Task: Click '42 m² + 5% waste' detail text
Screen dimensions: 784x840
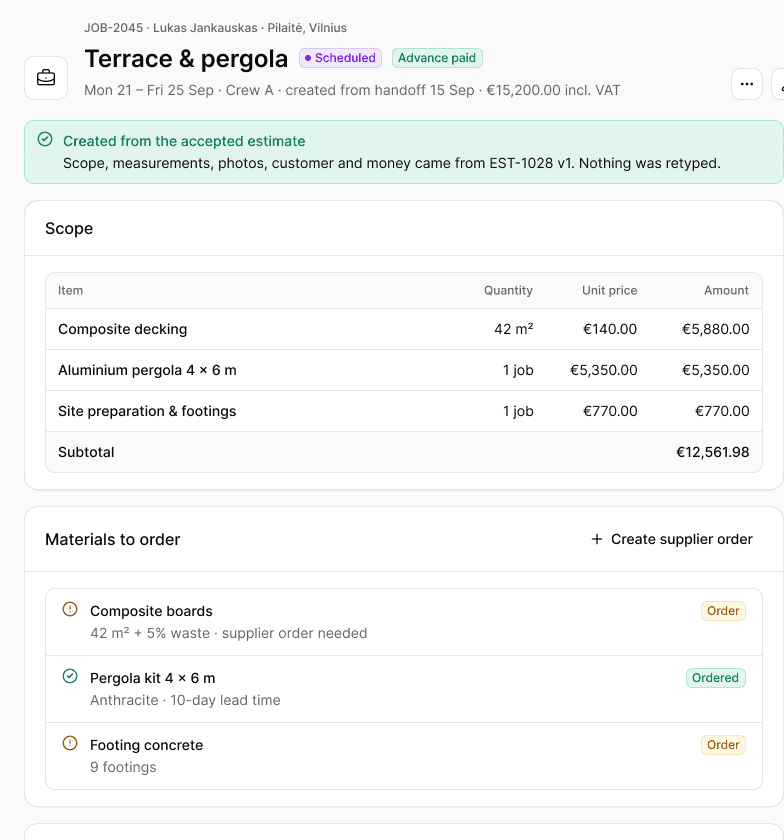Action: 150,633
